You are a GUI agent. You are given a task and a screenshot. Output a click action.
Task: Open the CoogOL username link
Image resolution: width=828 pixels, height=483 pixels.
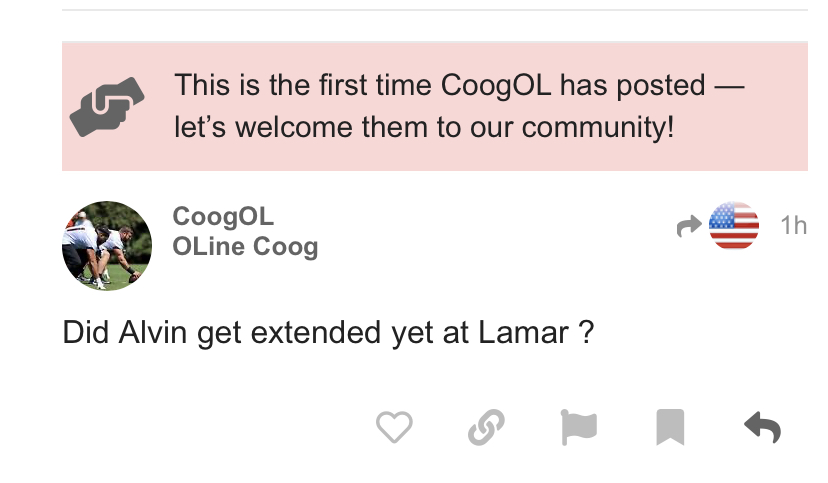(x=223, y=217)
